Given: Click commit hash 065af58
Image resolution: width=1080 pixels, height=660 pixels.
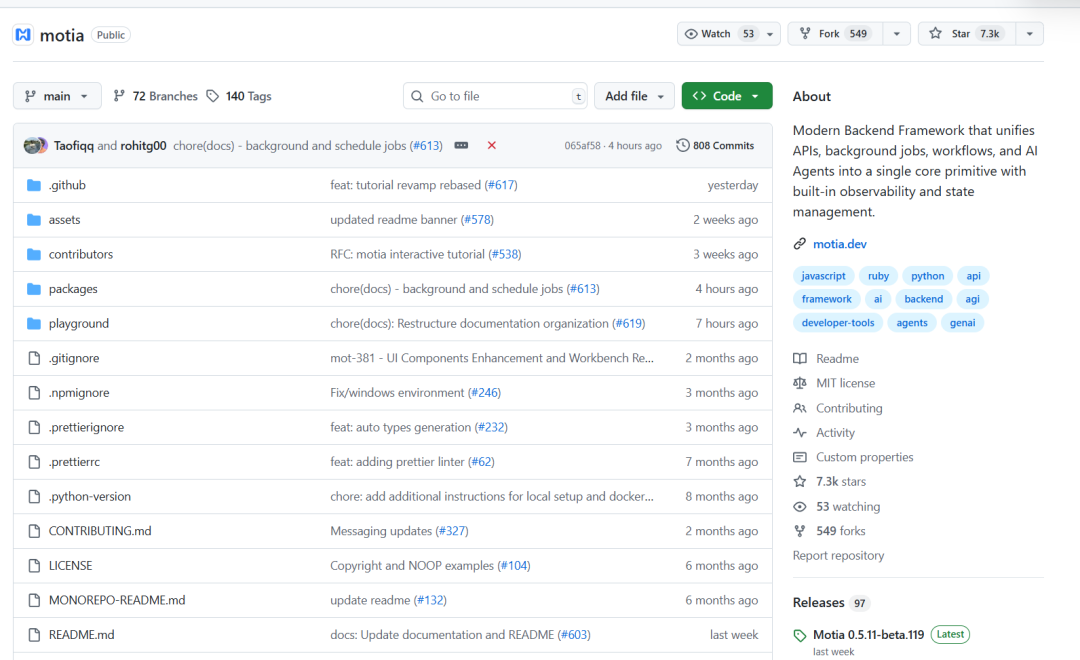Looking at the screenshot, I should coord(582,145).
